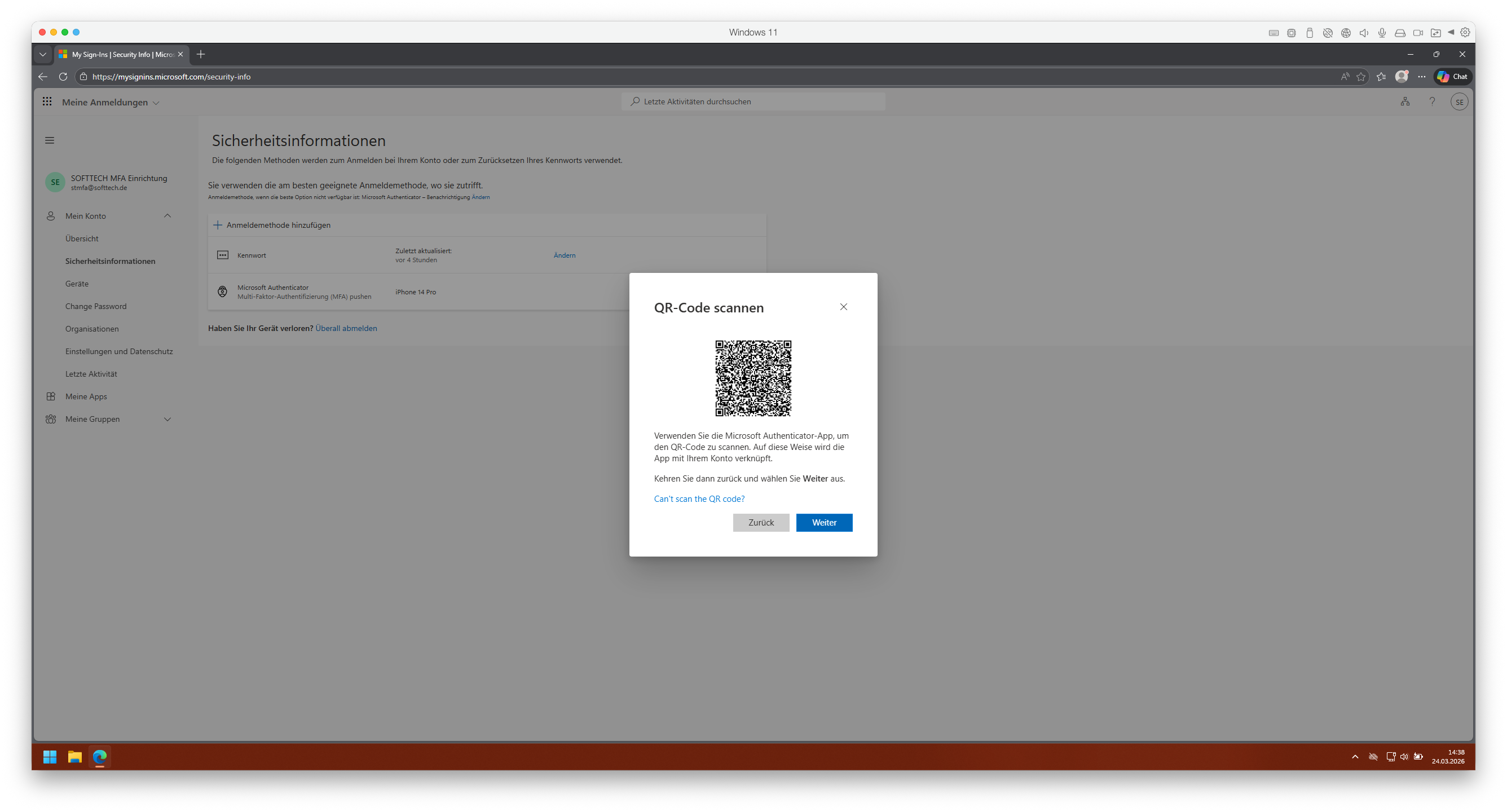Close the QR-Code scannen dialog
The image size is (1507, 812).
coord(844,307)
